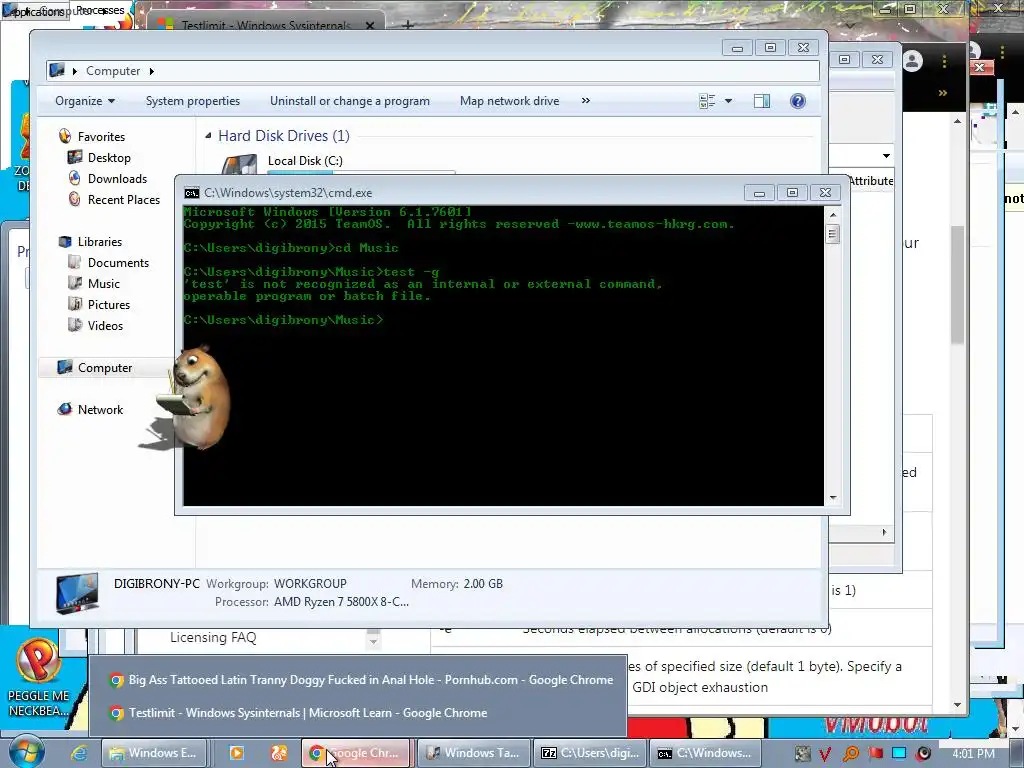This screenshot has width=1024, height=768.
Task: Switch to 7-Zip C:\Users\digi... taskbar button
Action: (x=590, y=753)
